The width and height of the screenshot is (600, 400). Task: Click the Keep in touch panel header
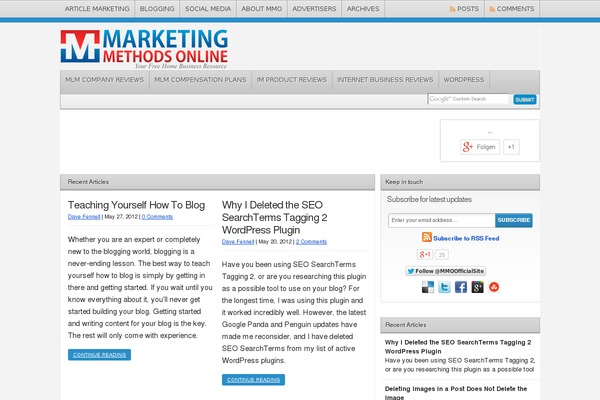tap(460, 182)
